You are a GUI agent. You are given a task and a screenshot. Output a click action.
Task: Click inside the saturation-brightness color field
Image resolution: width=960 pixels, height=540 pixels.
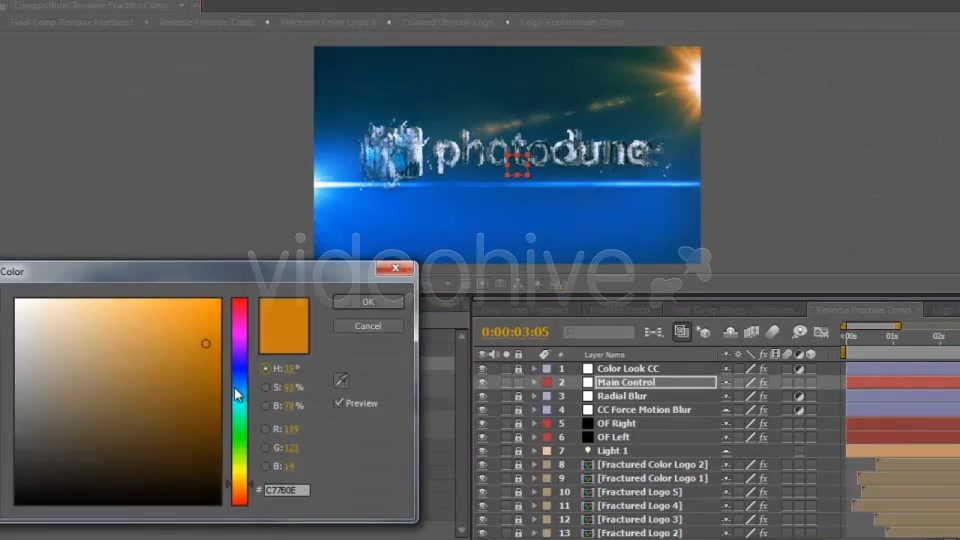point(118,402)
